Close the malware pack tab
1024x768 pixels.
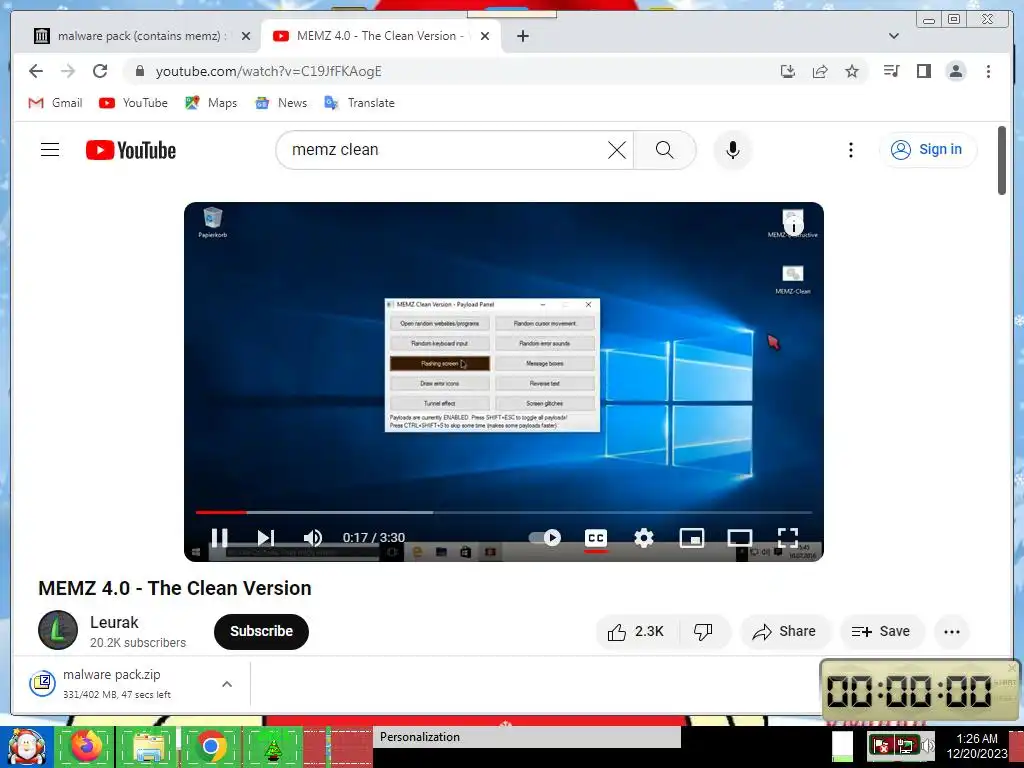click(x=246, y=36)
